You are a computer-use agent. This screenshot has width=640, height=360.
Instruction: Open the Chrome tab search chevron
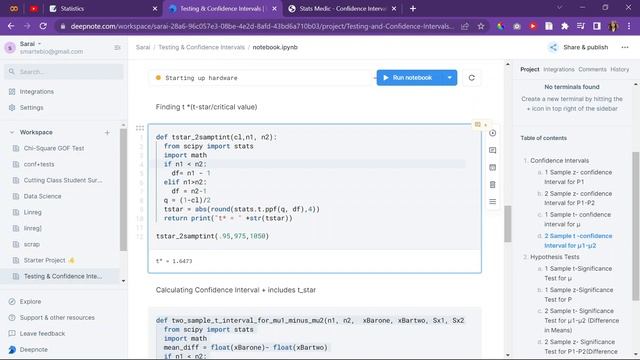[x=559, y=8]
